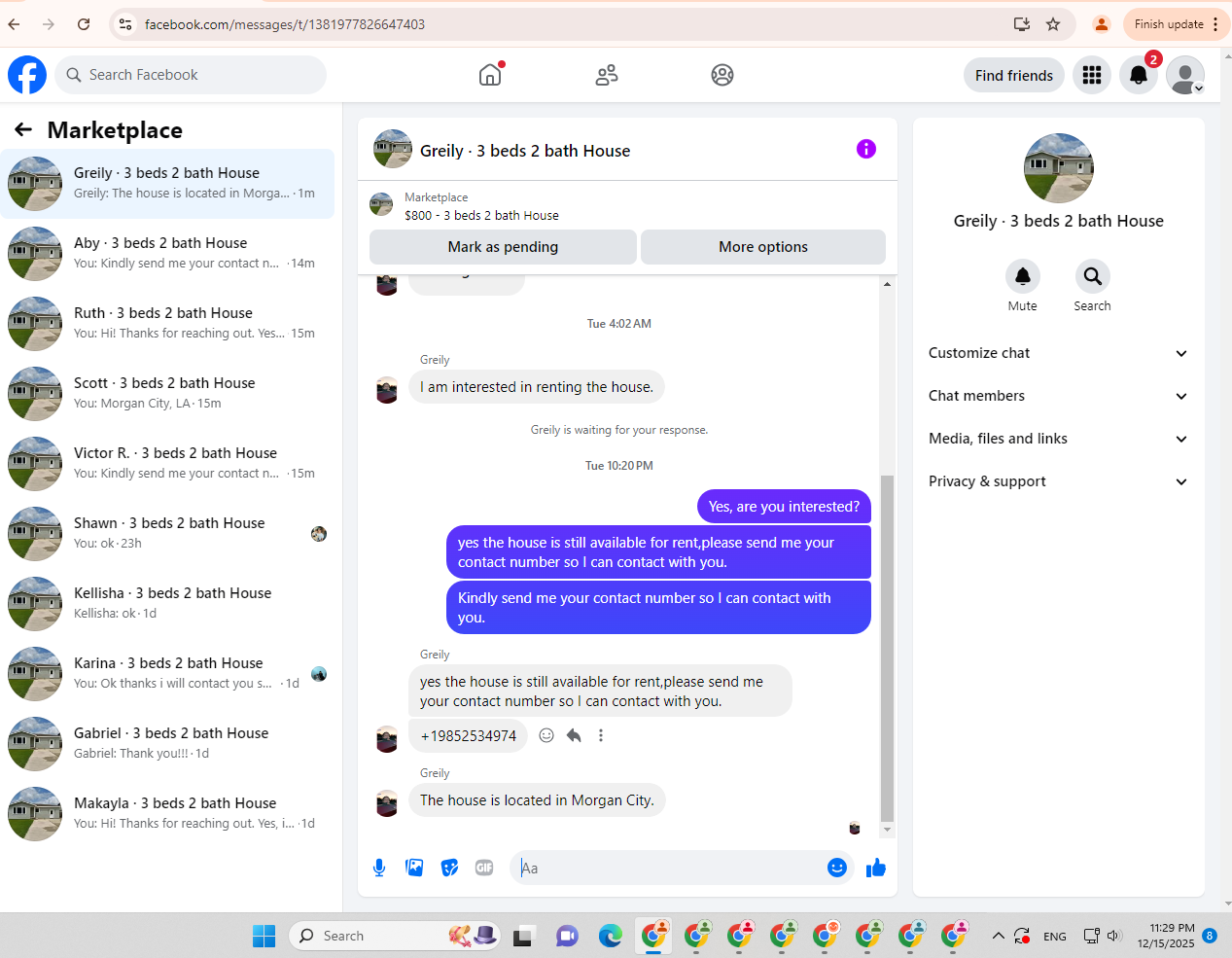Open the Gabriel conversation
This screenshot has height=958, width=1232.
(x=167, y=744)
